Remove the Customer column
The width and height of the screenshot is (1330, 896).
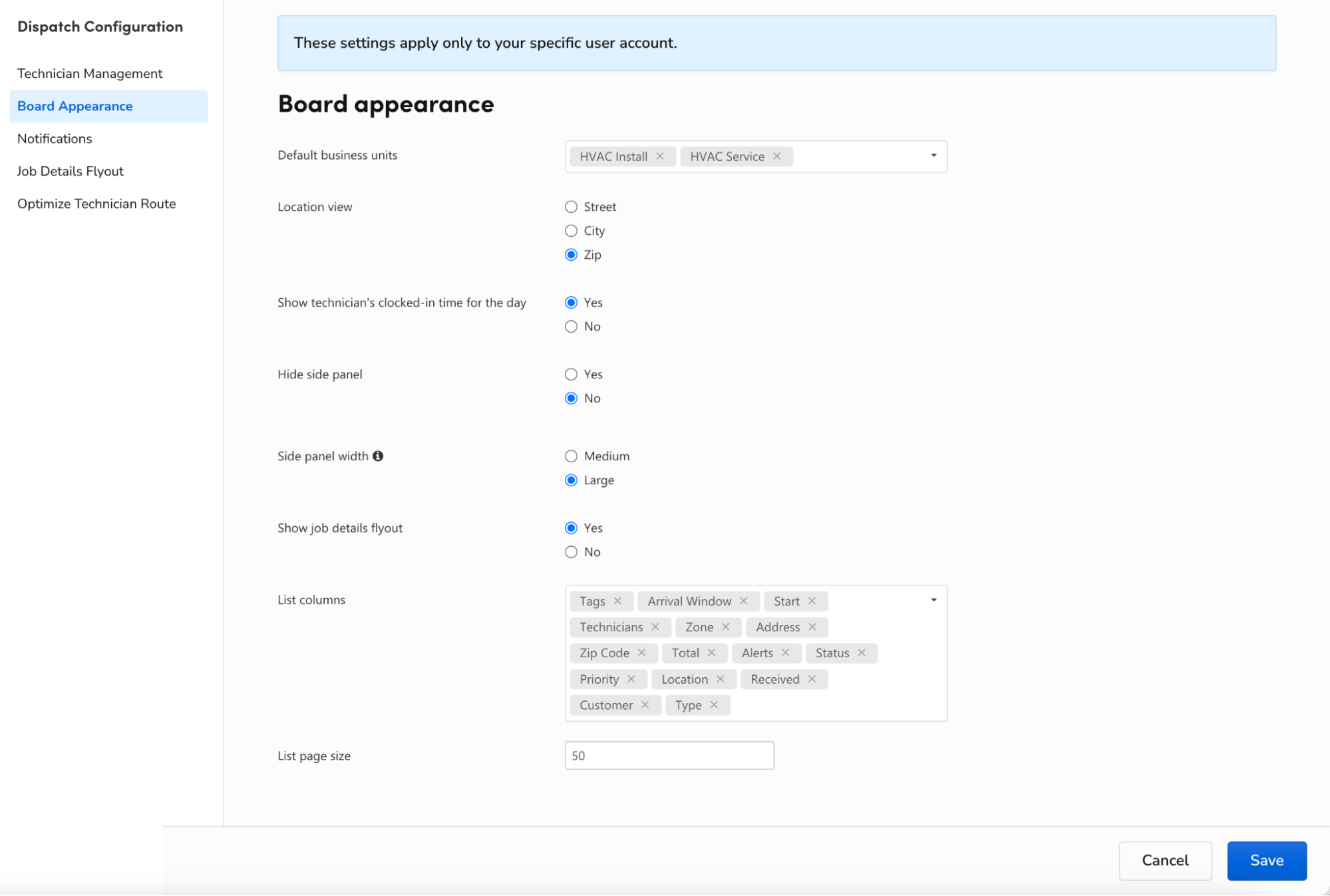[645, 704]
